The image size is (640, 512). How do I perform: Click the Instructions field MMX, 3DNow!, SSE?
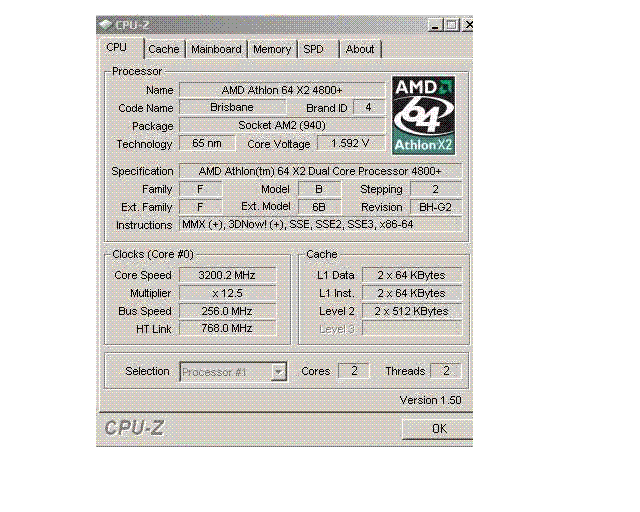pos(320,225)
